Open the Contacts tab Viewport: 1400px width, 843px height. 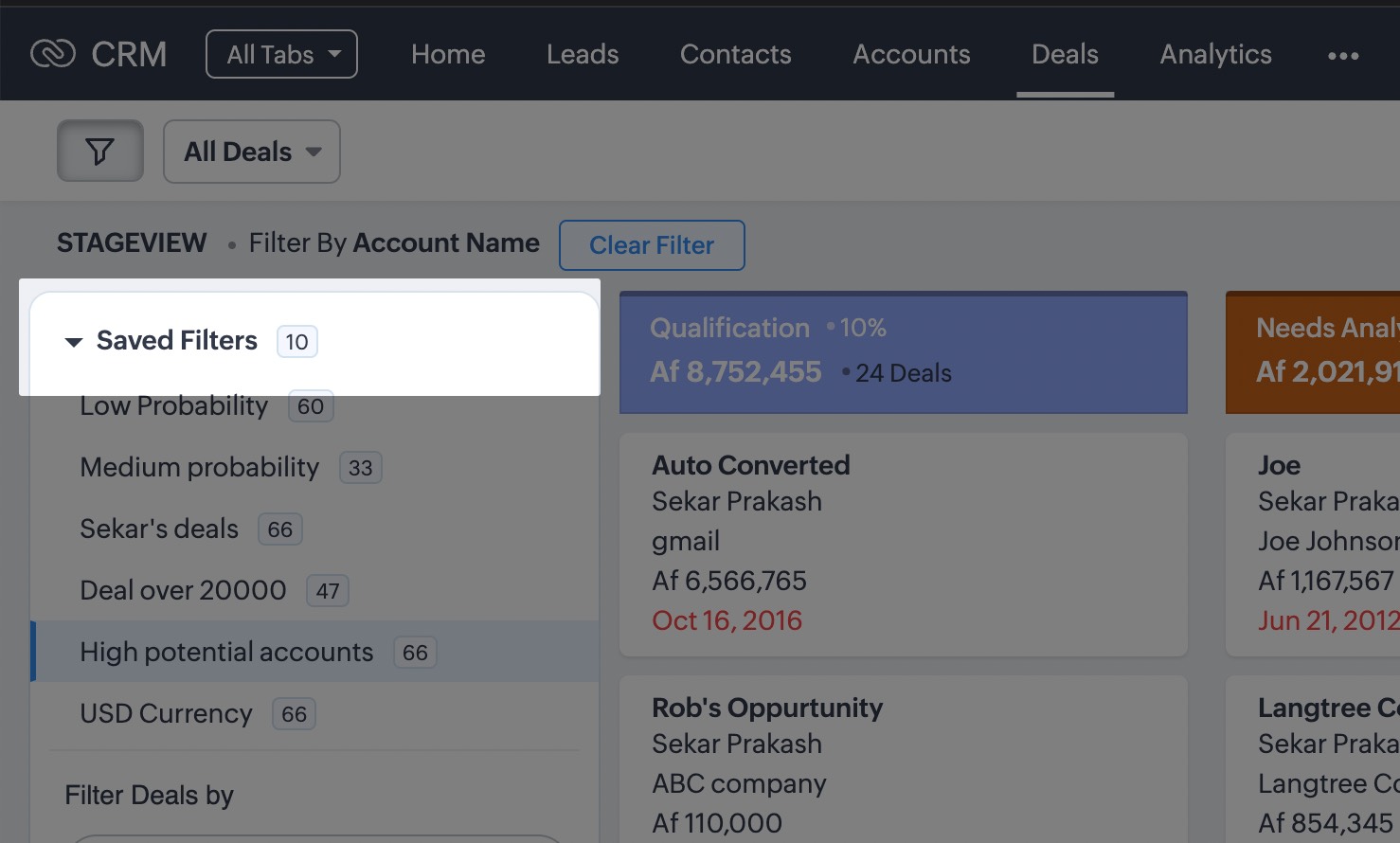click(x=735, y=54)
